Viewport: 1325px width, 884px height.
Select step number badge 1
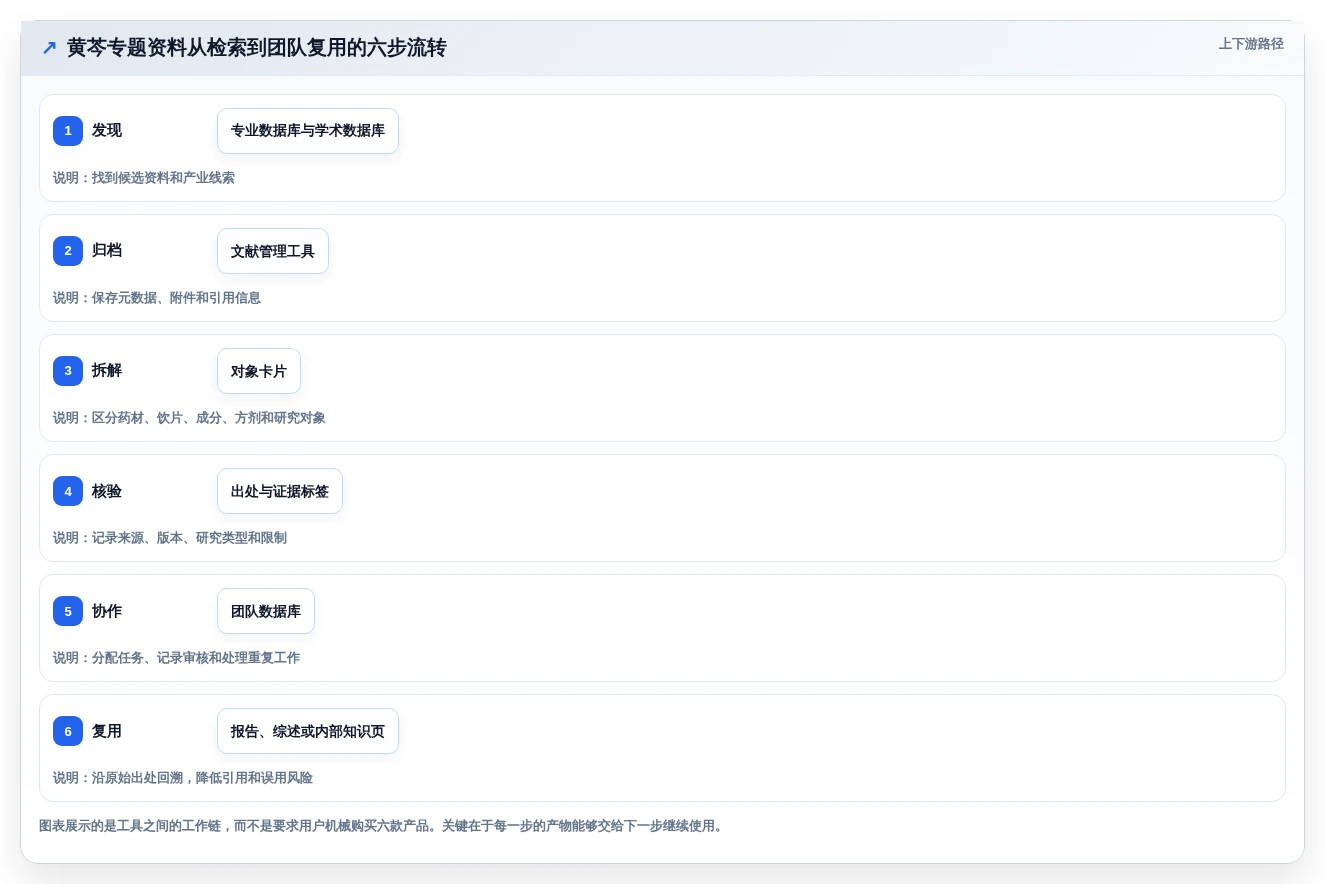pos(68,131)
